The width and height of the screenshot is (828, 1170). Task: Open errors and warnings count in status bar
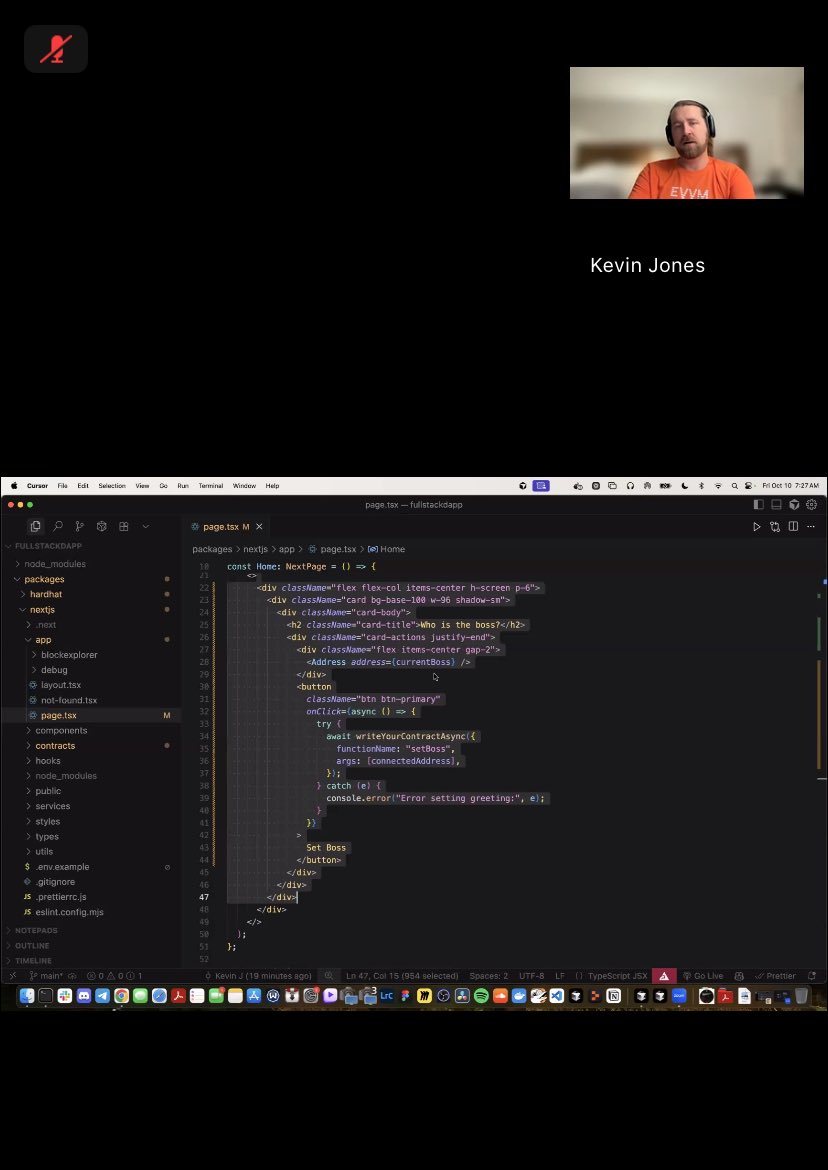tap(114, 976)
